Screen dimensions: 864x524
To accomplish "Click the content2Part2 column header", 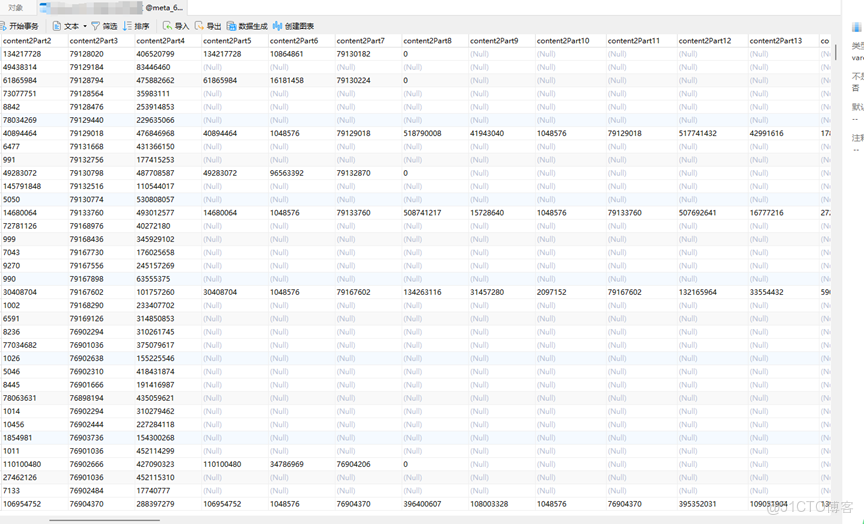I will pyautogui.click(x=34, y=41).
